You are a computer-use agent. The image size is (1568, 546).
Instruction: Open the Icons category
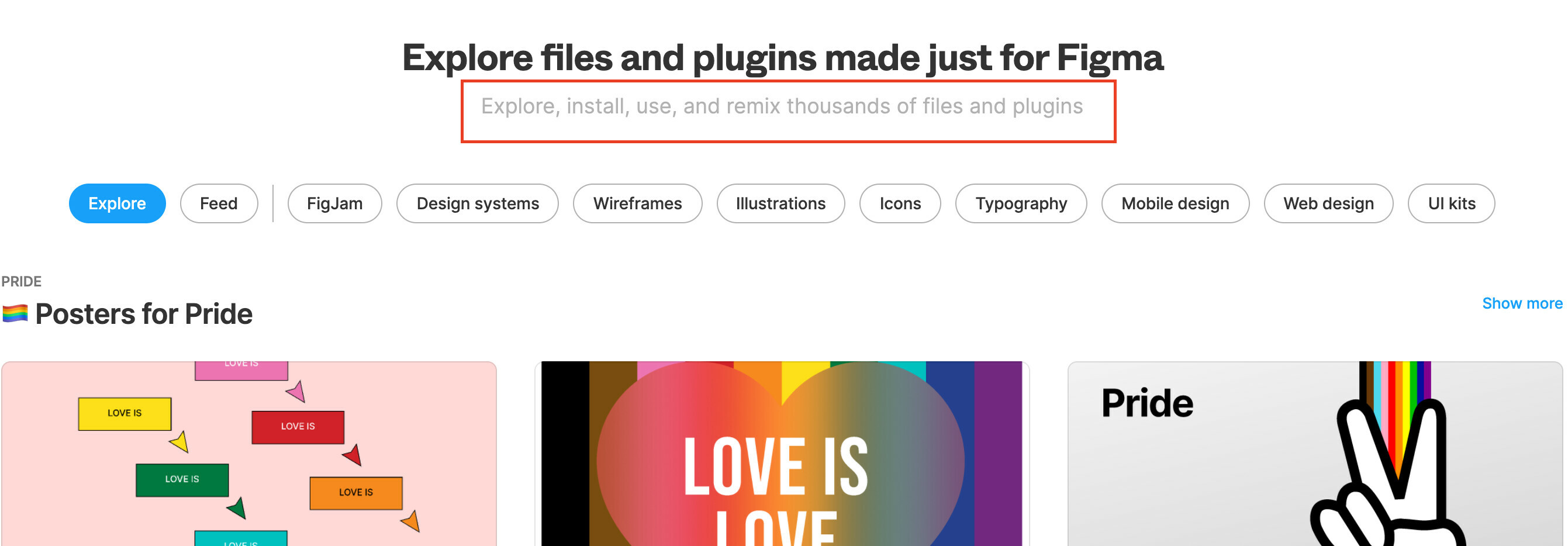coord(900,203)
